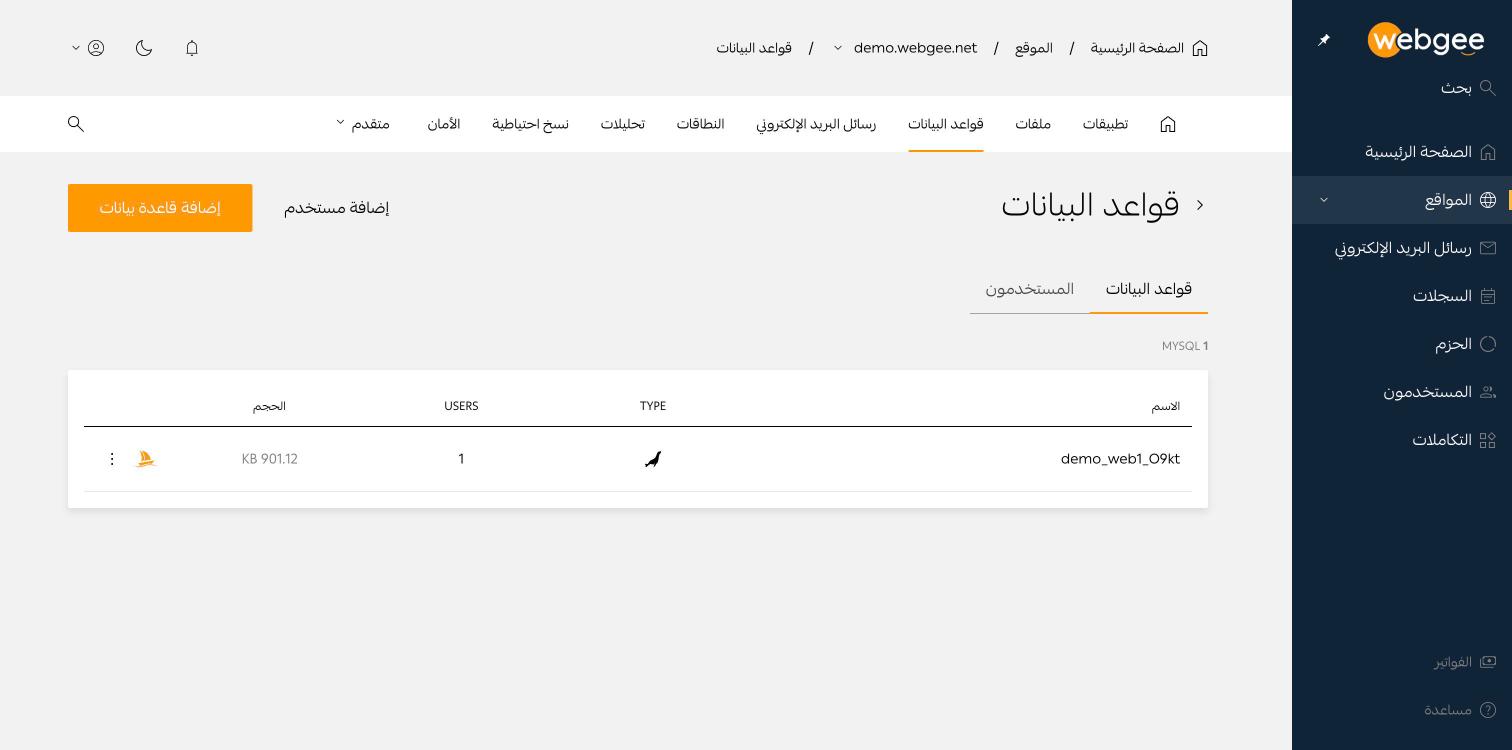Screen dimensions: 1512x750
Task: Go to الموقع breadcrumb link
Action: [1034, 48]
